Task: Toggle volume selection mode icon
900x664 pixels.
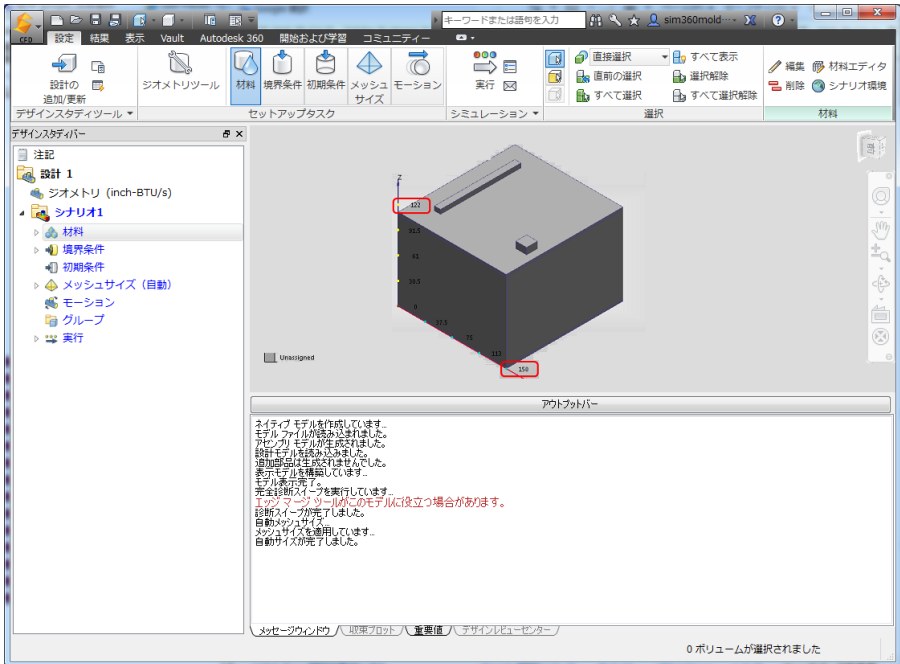Action: click(554, 59)
